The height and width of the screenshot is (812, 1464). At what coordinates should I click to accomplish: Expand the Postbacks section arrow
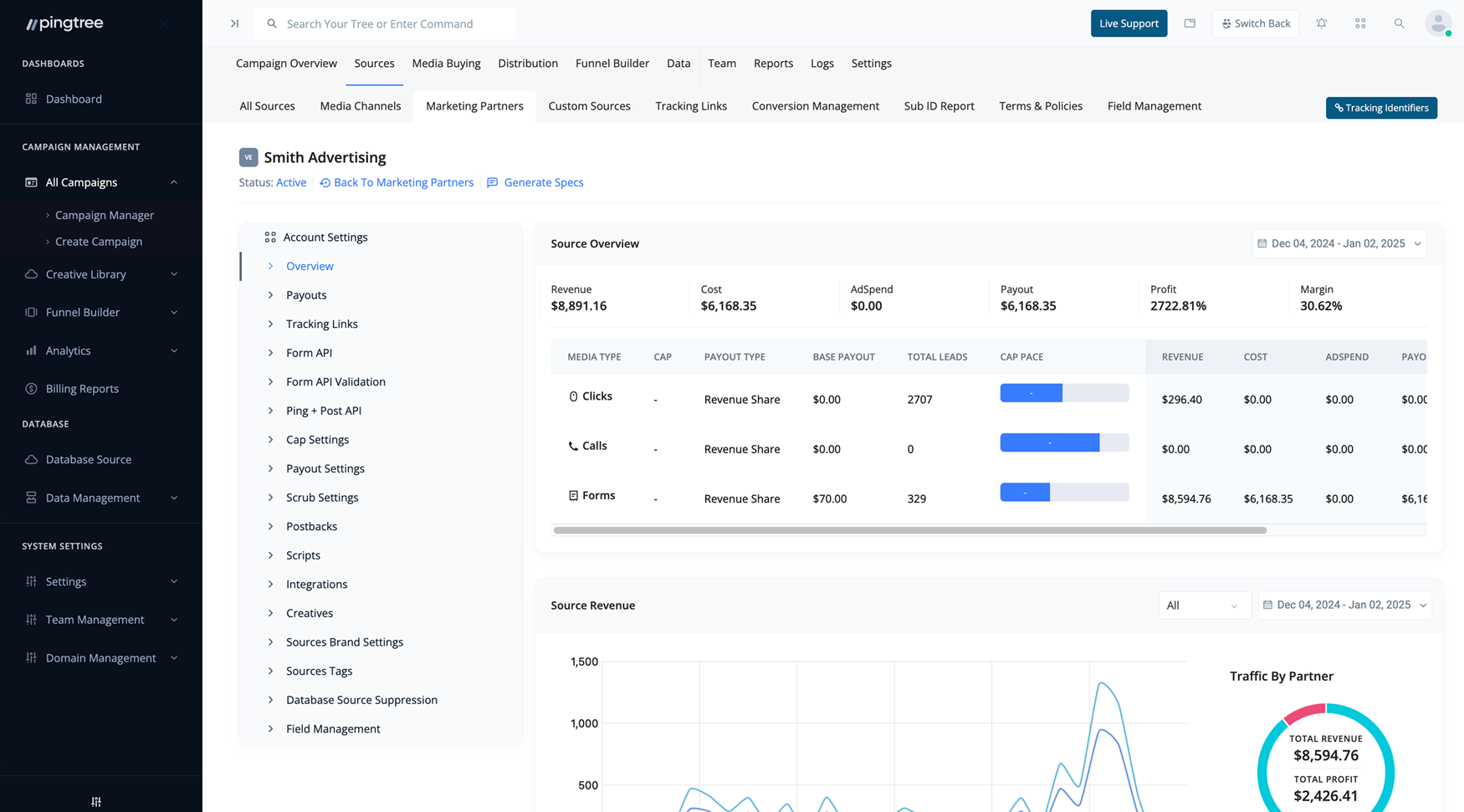(x=270, y=527)
